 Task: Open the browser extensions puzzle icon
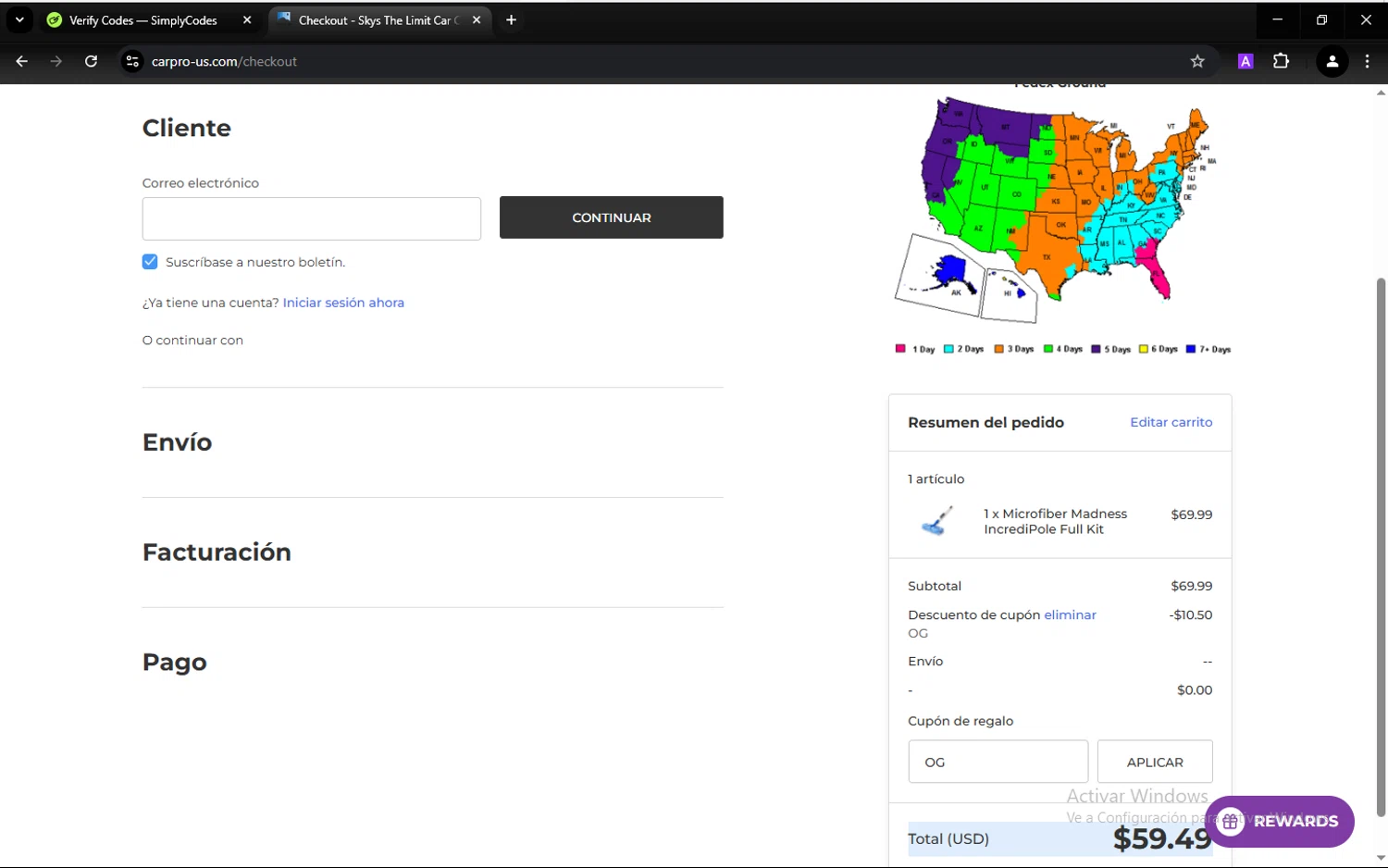[x=1281, y=61]
